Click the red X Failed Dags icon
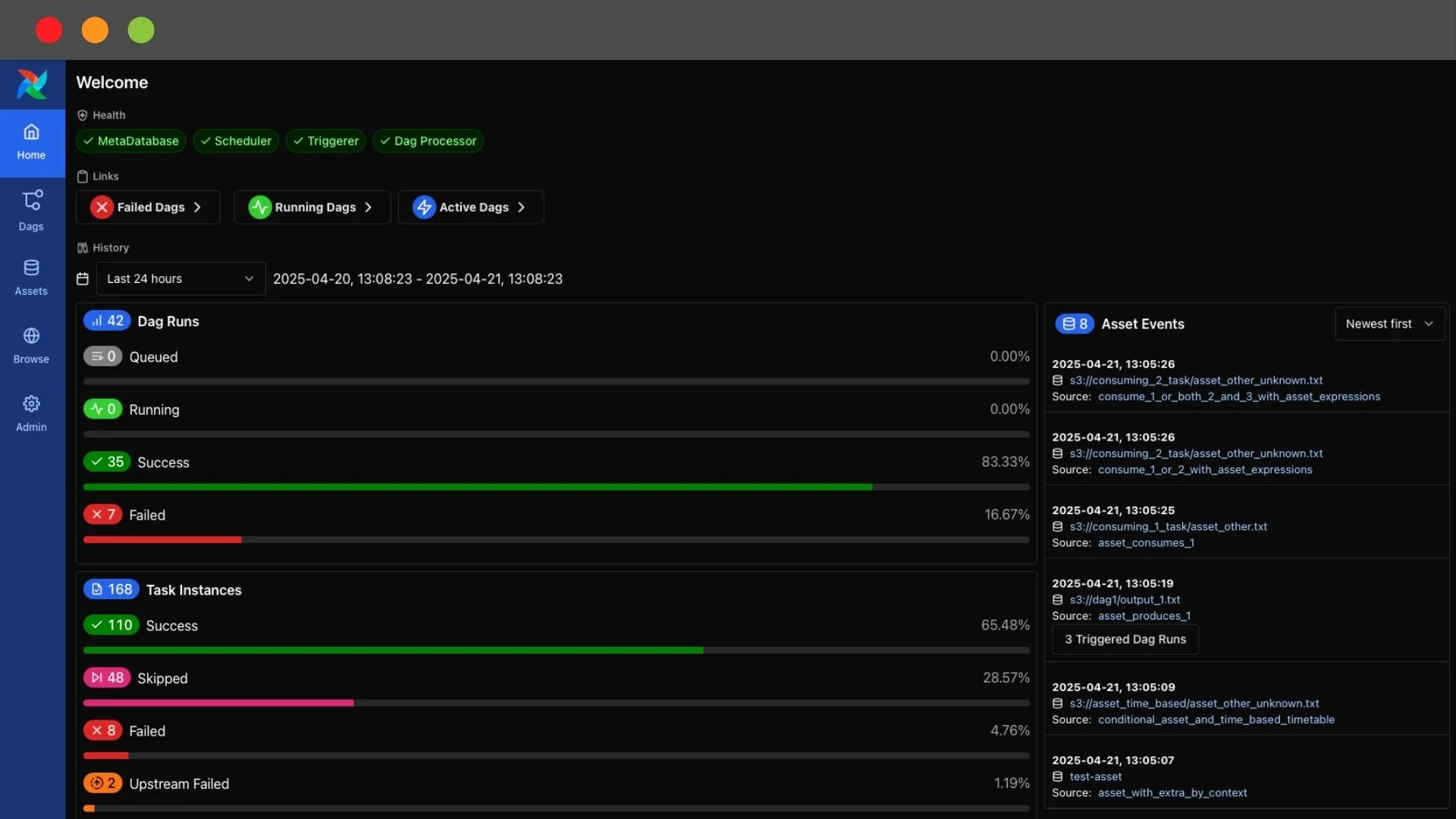This screenshot has width=1456, height=819. click(102, 207)
